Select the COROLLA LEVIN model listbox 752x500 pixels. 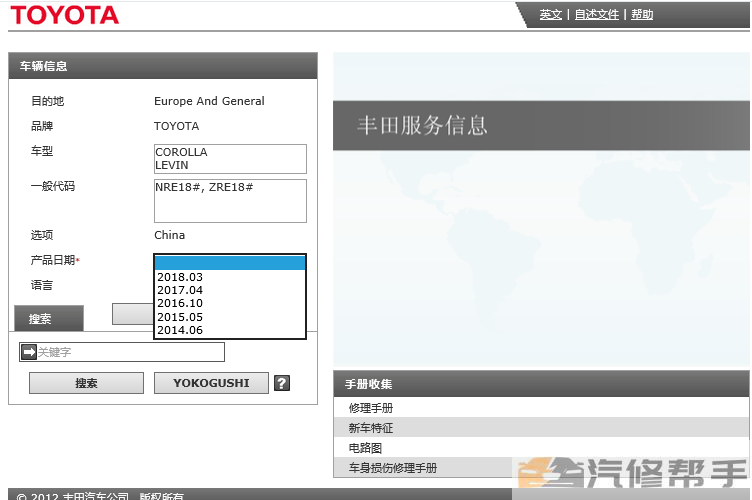[x=230, y=159]
